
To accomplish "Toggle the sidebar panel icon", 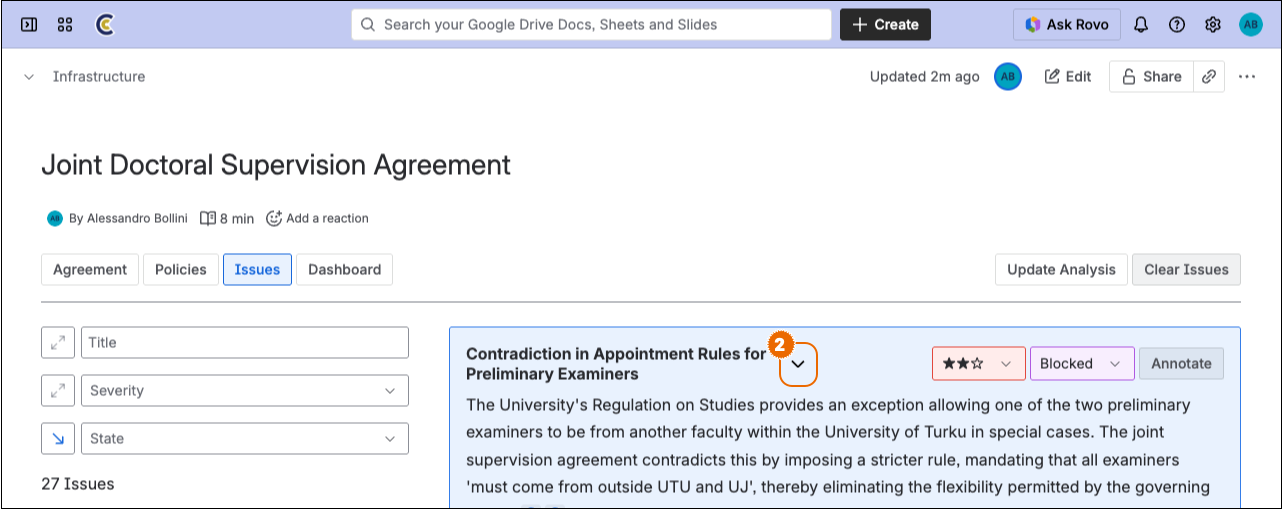I will pyautogui.click(x=29, y=24).
